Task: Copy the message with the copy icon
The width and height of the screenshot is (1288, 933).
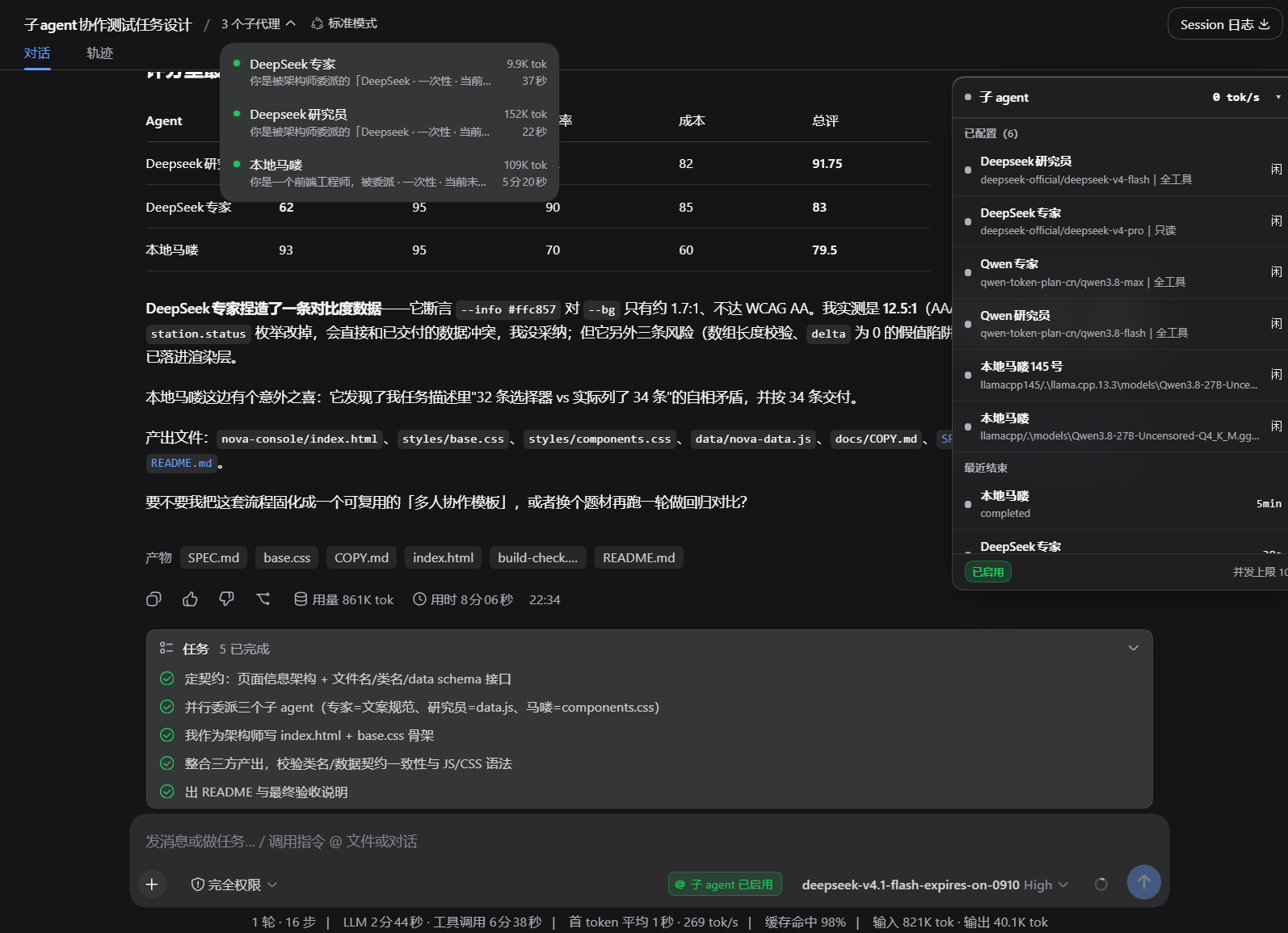Action: point(154,599)
